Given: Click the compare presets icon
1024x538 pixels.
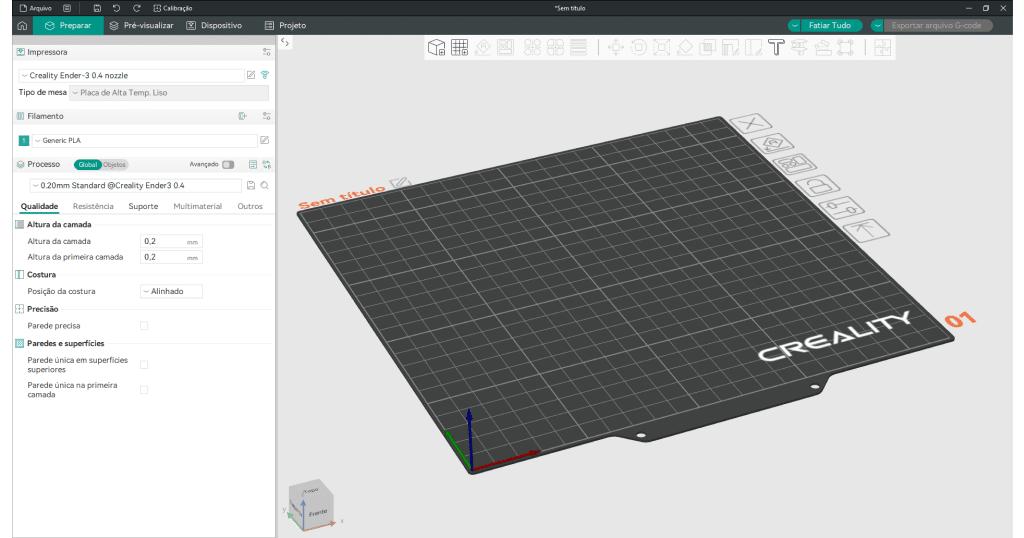Looking at the screenshot, I should (266, 165).
